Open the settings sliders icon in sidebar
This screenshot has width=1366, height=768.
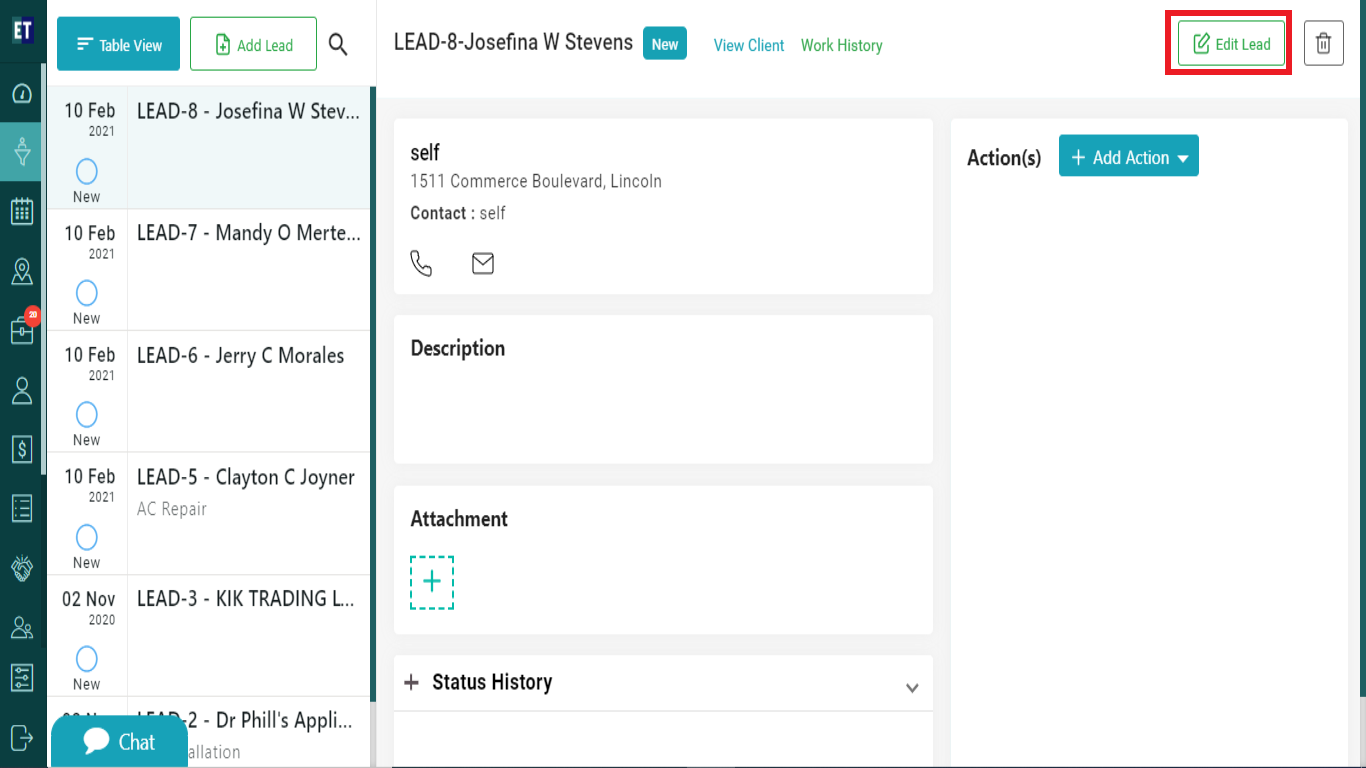(22, 677)
